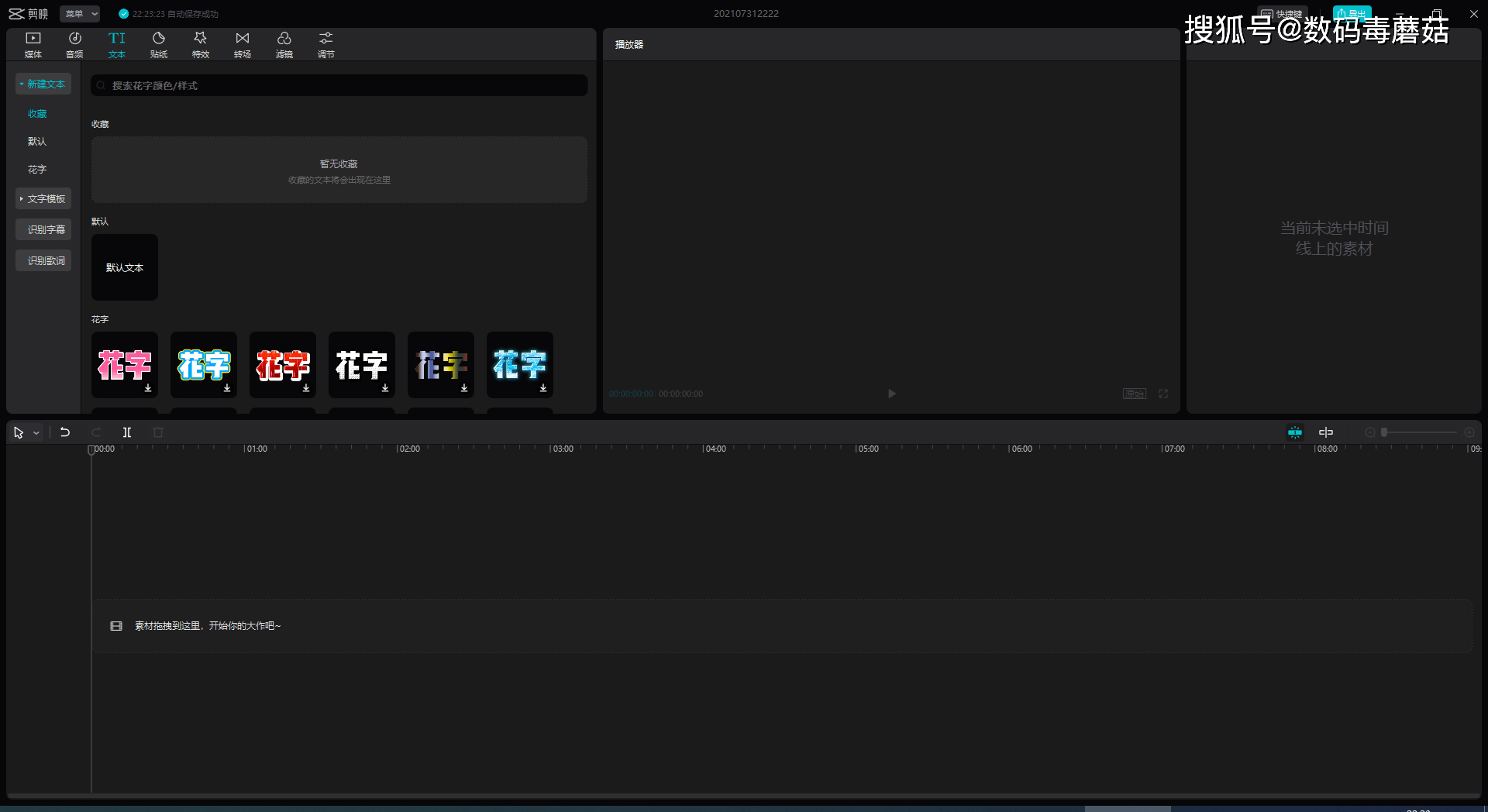Viewport: 1488px width, 812px height.
Task: Select the 花字 category in the sidebar
Action: pyautogui.click(x=37, y=170)
